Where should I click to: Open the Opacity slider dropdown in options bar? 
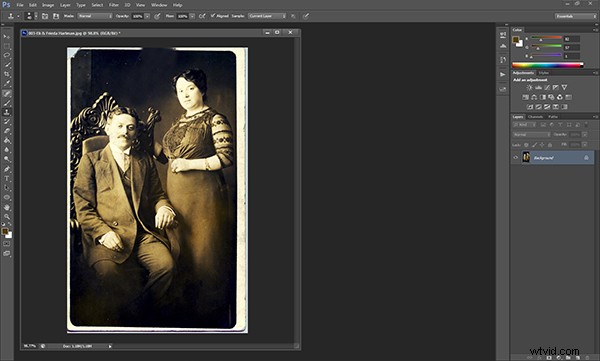(147, 16)
